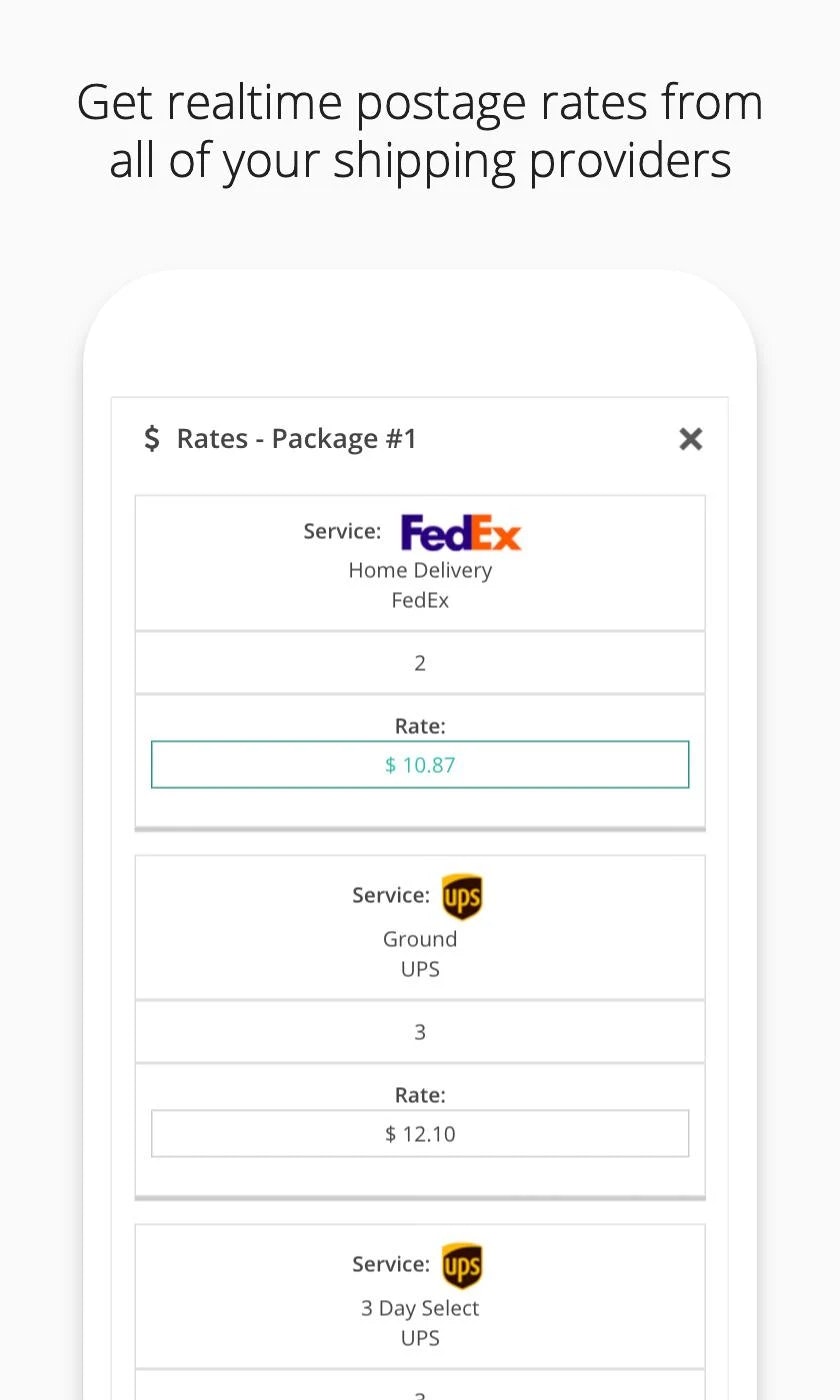Click the FedEx transit days value 2

[420, 663]
